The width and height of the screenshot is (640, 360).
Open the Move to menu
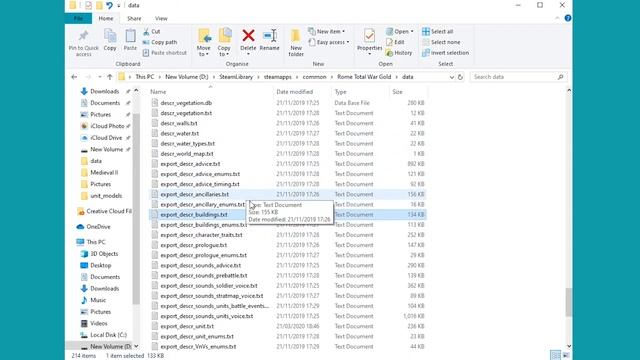click(x=204, y=42)
